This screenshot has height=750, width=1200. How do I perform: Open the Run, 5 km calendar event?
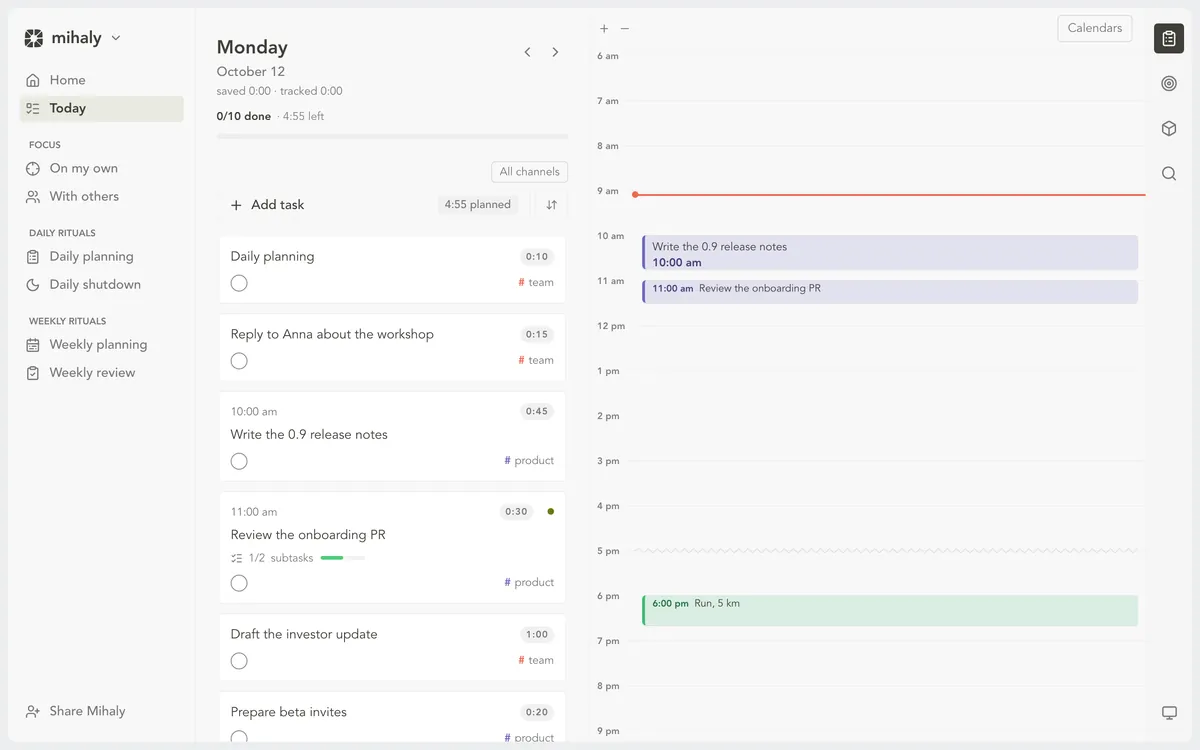[890, 611]
